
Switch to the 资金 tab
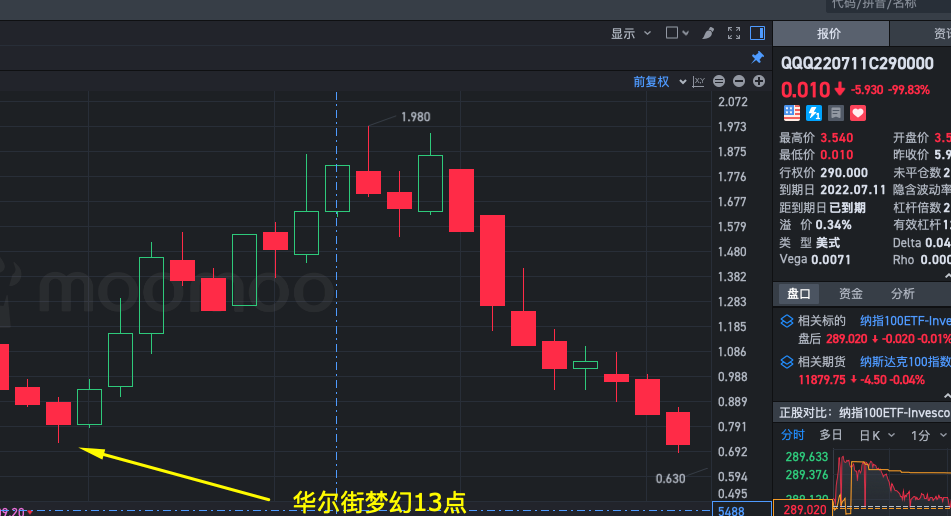[x=850, y=294]
